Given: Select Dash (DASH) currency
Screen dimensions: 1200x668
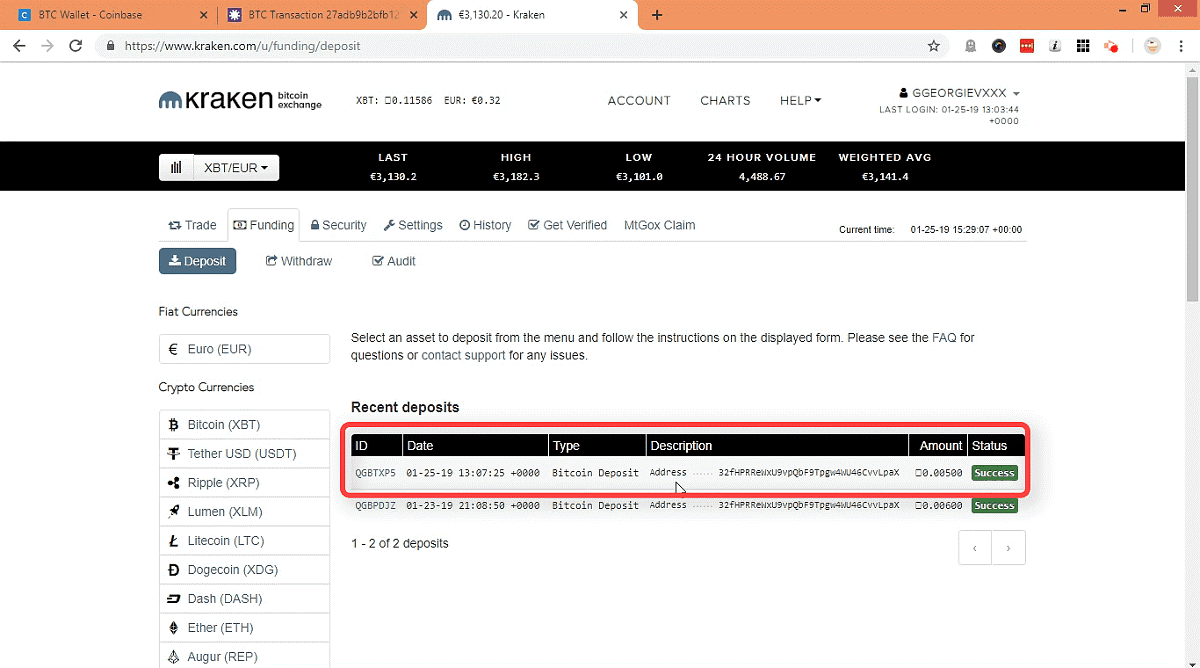Looking at the screenshot, I should coord(244,599).
